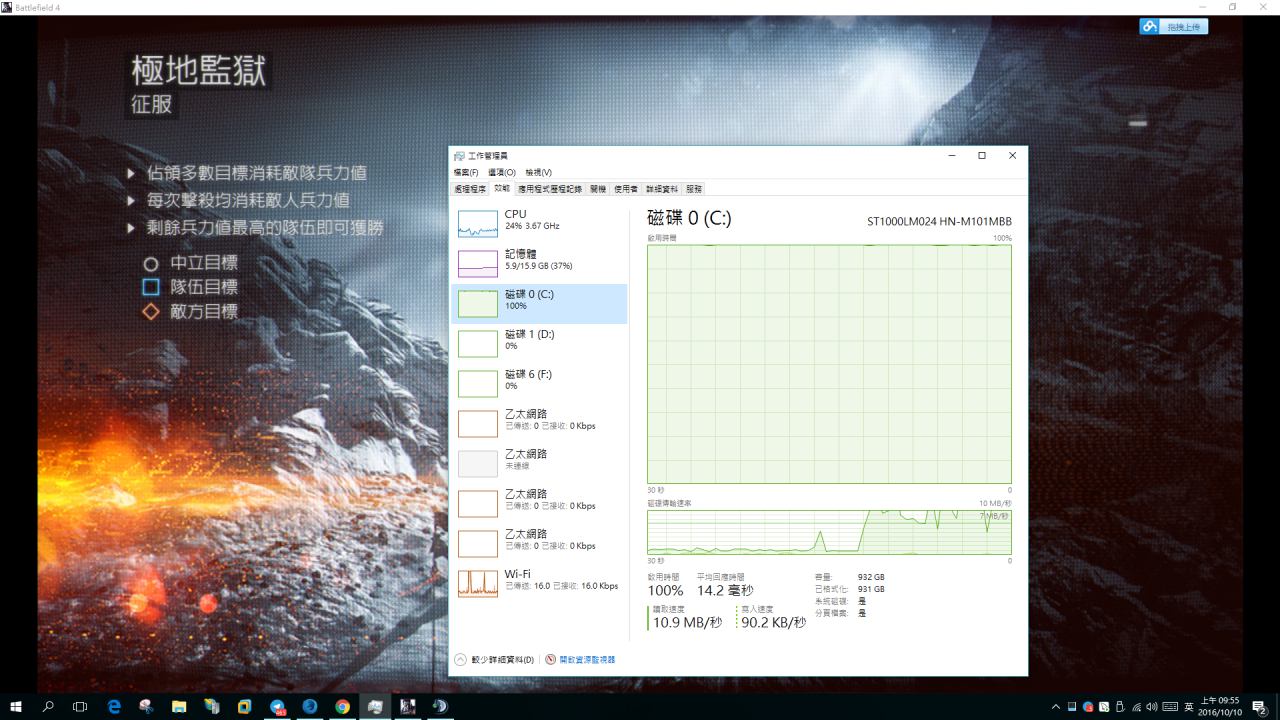Open the 檔案(F) menu in Task Manager

(x=466, y=173)
